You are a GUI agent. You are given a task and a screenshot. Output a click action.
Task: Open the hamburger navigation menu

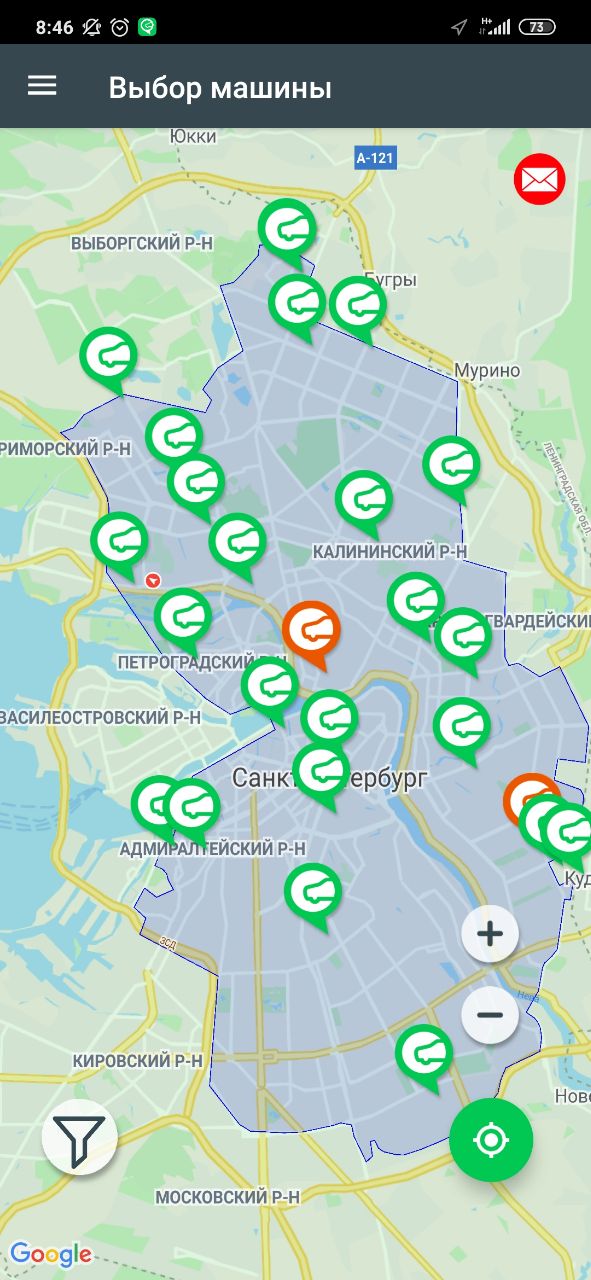pos(42,86)
